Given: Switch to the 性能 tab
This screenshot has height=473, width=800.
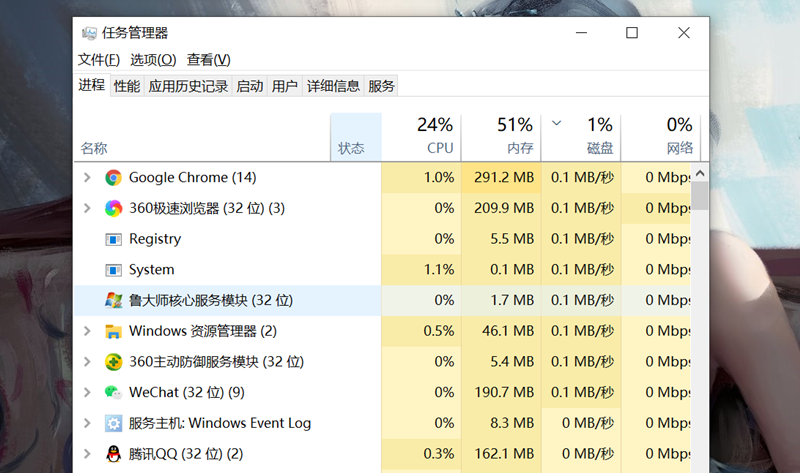Looking at the screenshot, I should click(x=127, y=86).
